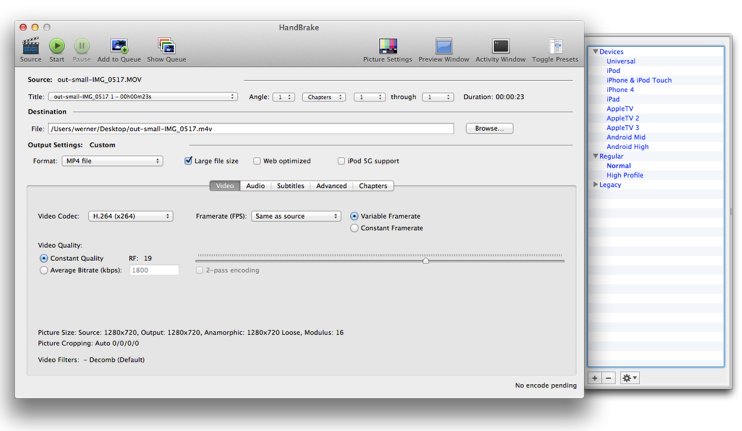Image resolution: width=742 pixels, height=431 pixels.
Task: Select the iPod preset
Action: [613, 70]
